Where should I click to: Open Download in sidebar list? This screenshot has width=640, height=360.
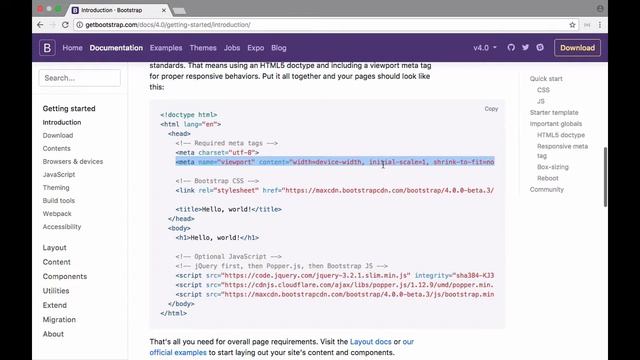click(x=58, y=136)
